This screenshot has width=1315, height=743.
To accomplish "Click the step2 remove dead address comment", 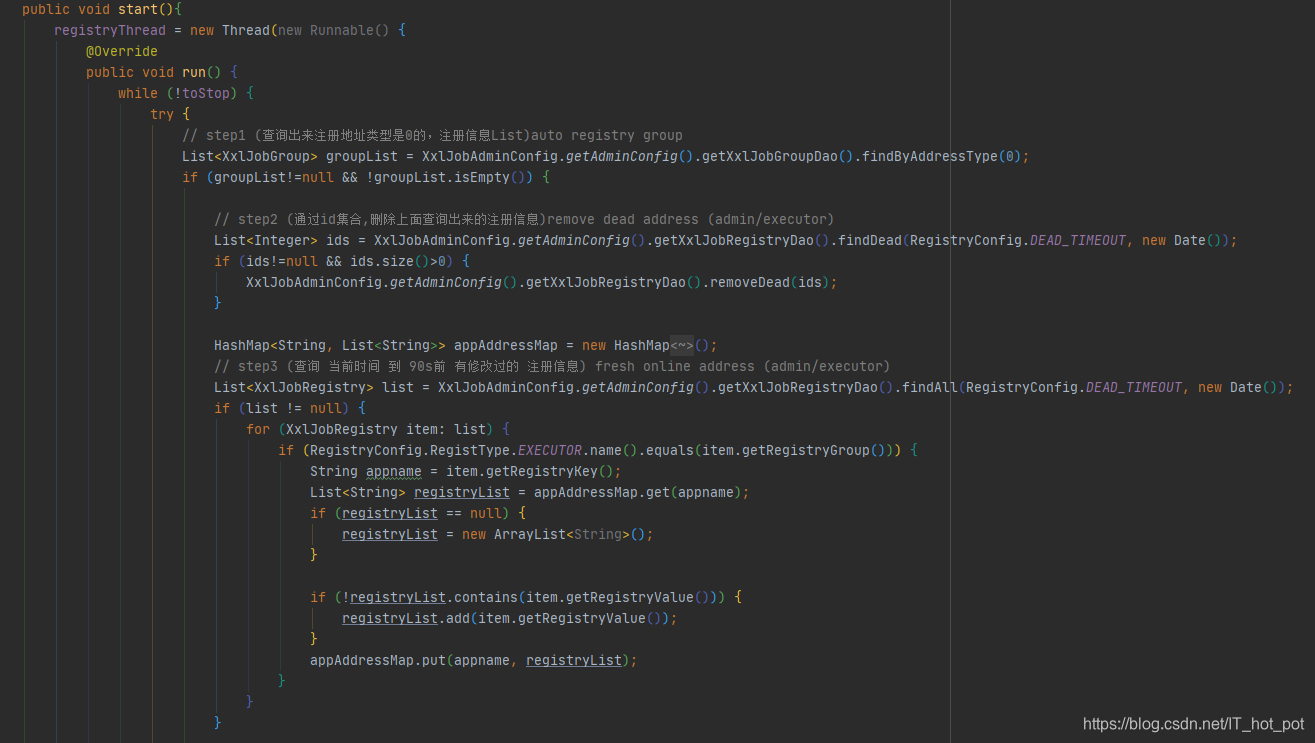I will (x=524, y=219).
